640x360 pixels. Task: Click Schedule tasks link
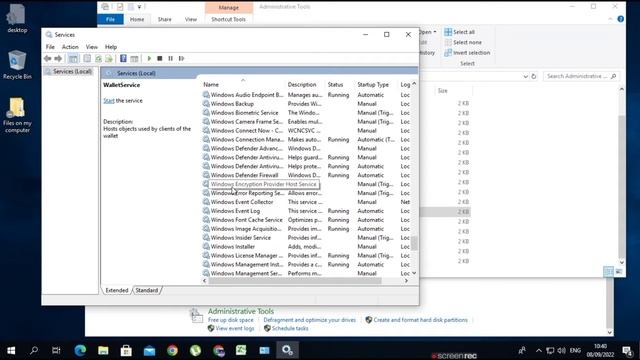[290, 329]
